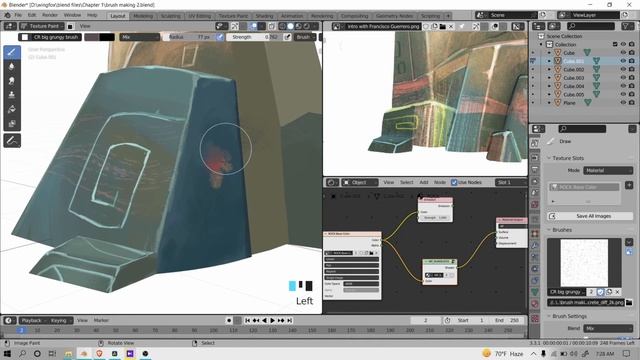This screenshot has height=360, width=640.
Task: Toggle strength pressure sensitivity button
Action: pos(287,37)
